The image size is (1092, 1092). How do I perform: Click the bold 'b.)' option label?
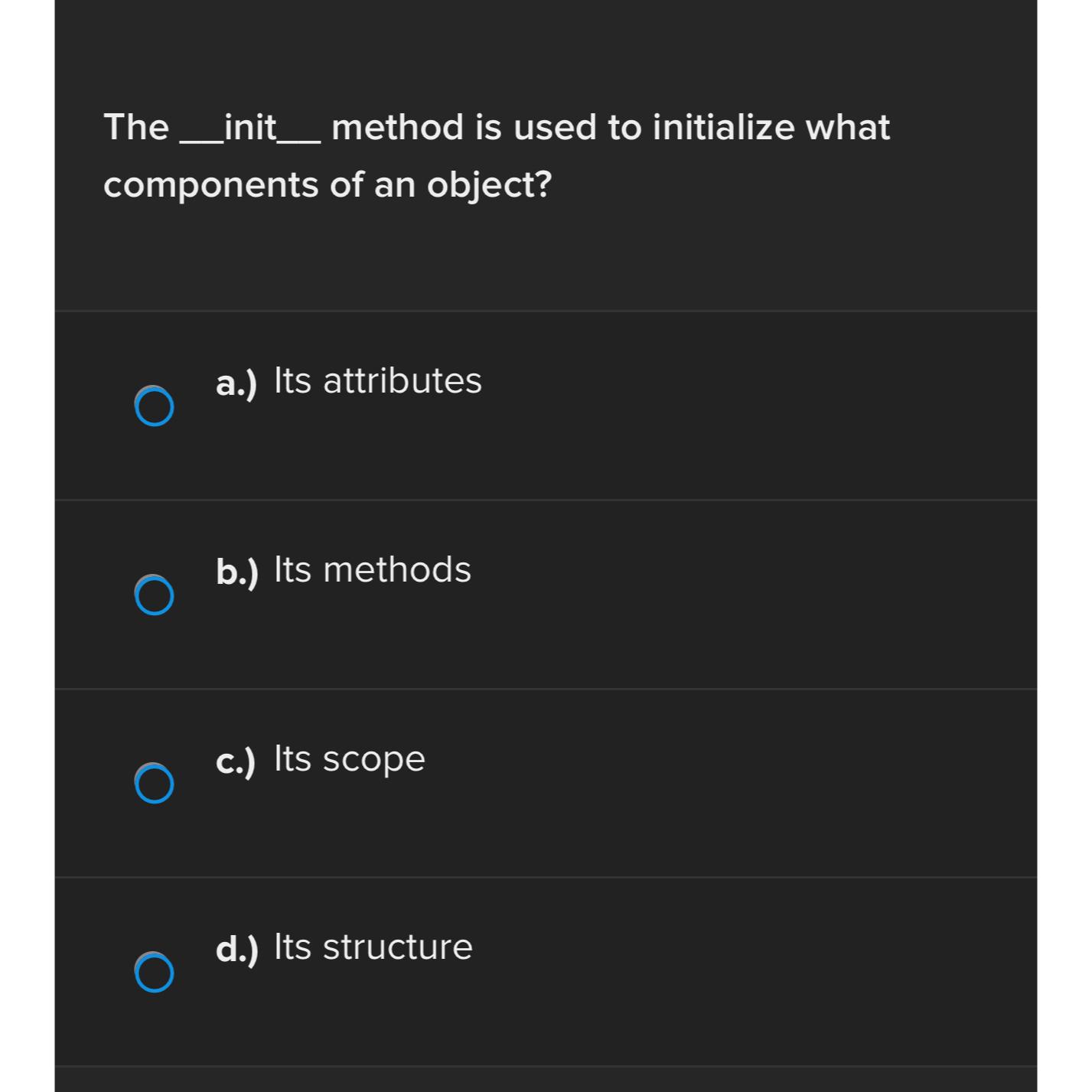[237, 571]
